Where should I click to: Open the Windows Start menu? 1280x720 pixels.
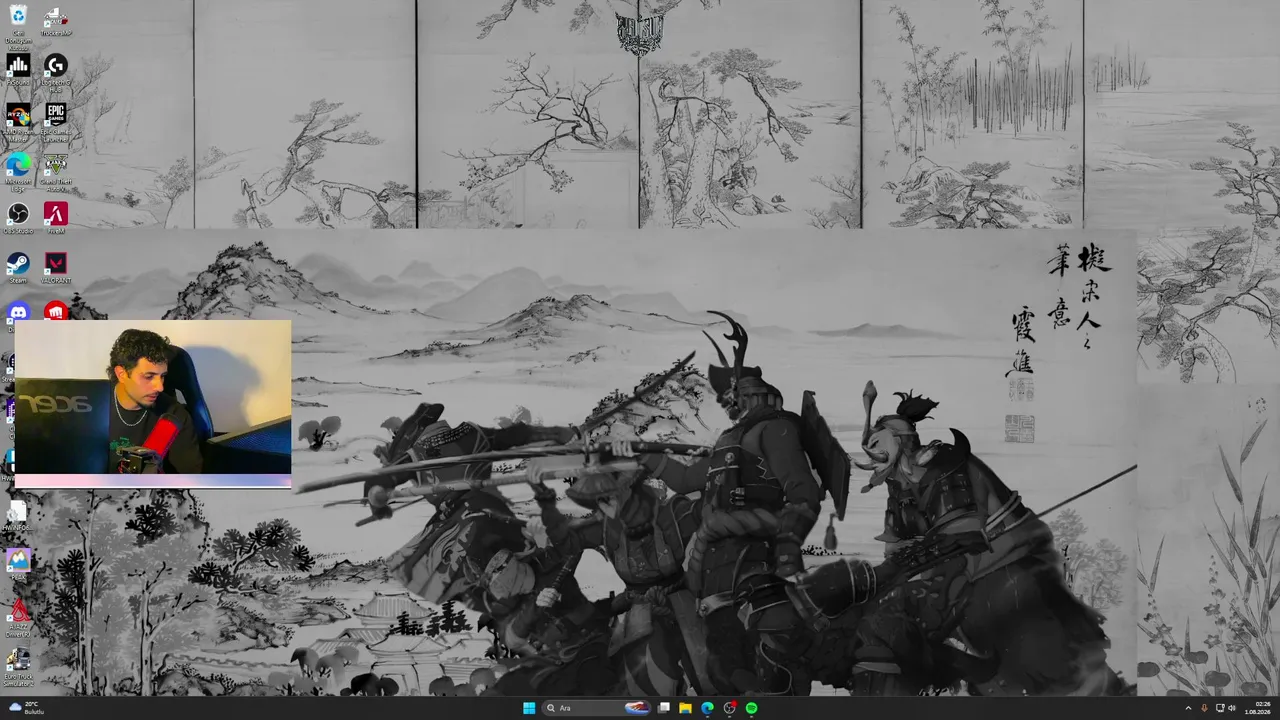(529, 708)
